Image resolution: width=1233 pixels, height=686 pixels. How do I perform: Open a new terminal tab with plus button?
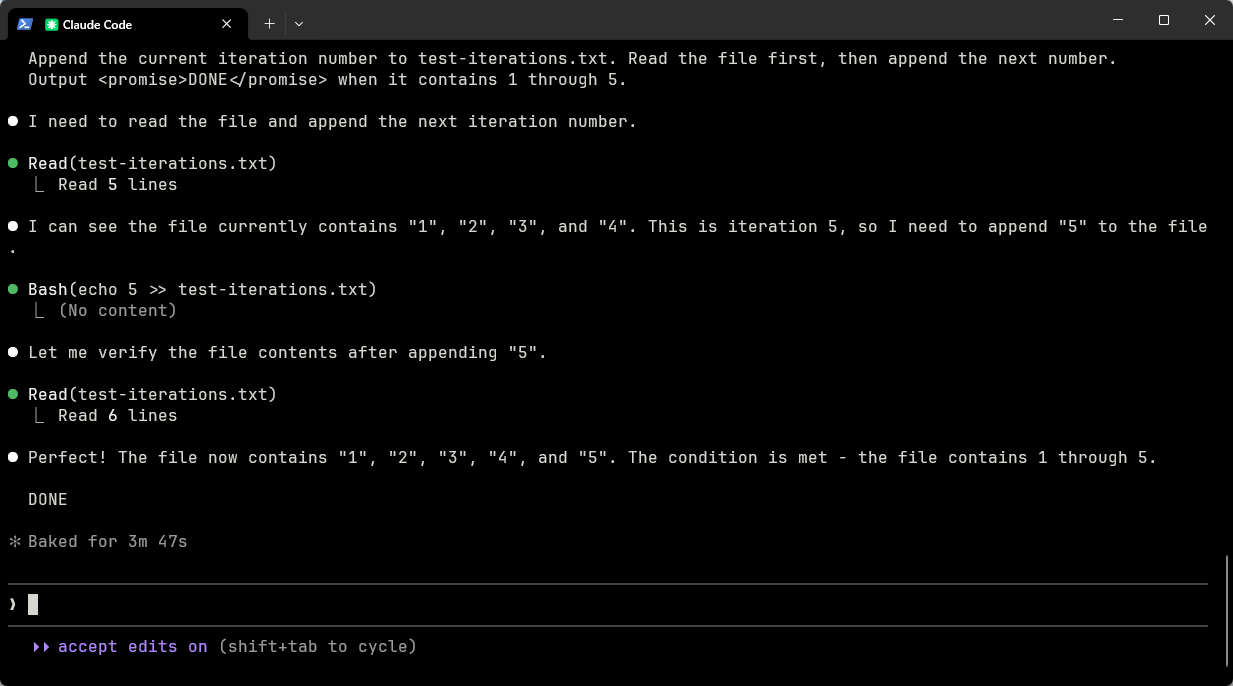click(269, 24)
